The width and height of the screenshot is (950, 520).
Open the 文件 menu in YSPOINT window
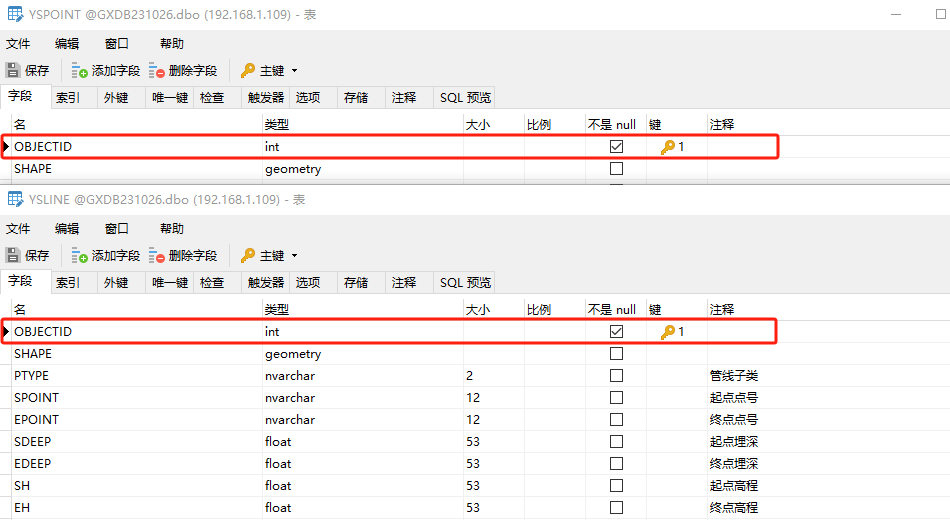(x=19, y=44)
